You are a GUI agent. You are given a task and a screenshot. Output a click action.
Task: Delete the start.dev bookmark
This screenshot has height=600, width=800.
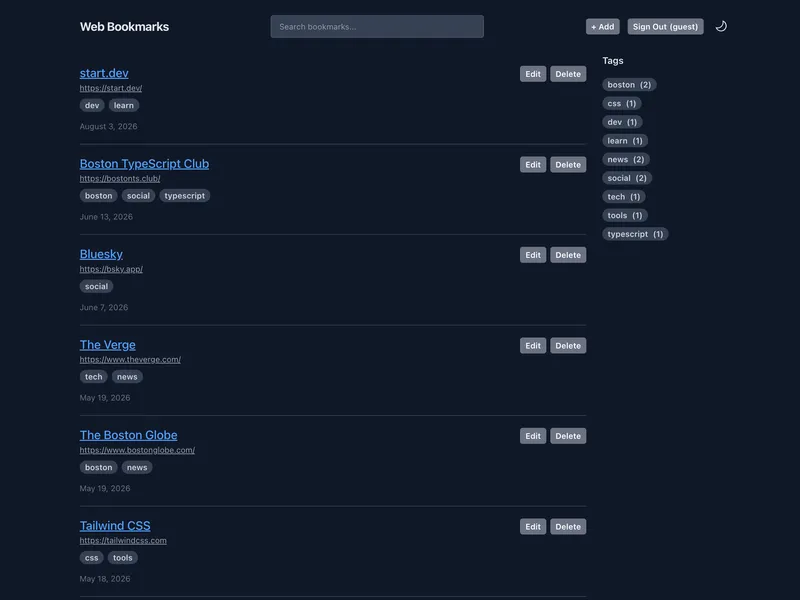pos(568,74)
